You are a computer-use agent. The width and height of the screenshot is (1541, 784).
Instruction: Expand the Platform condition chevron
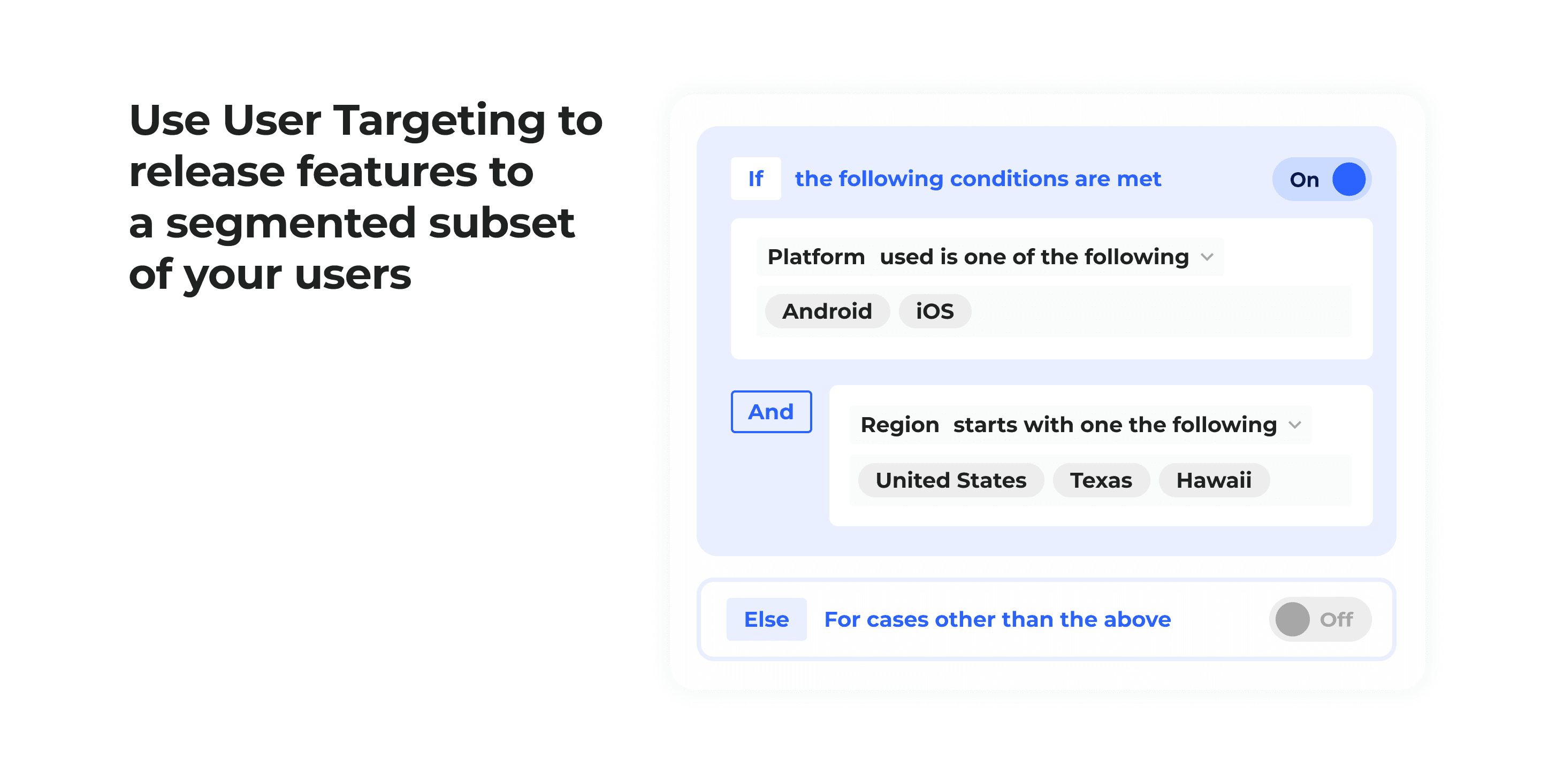1207,257
